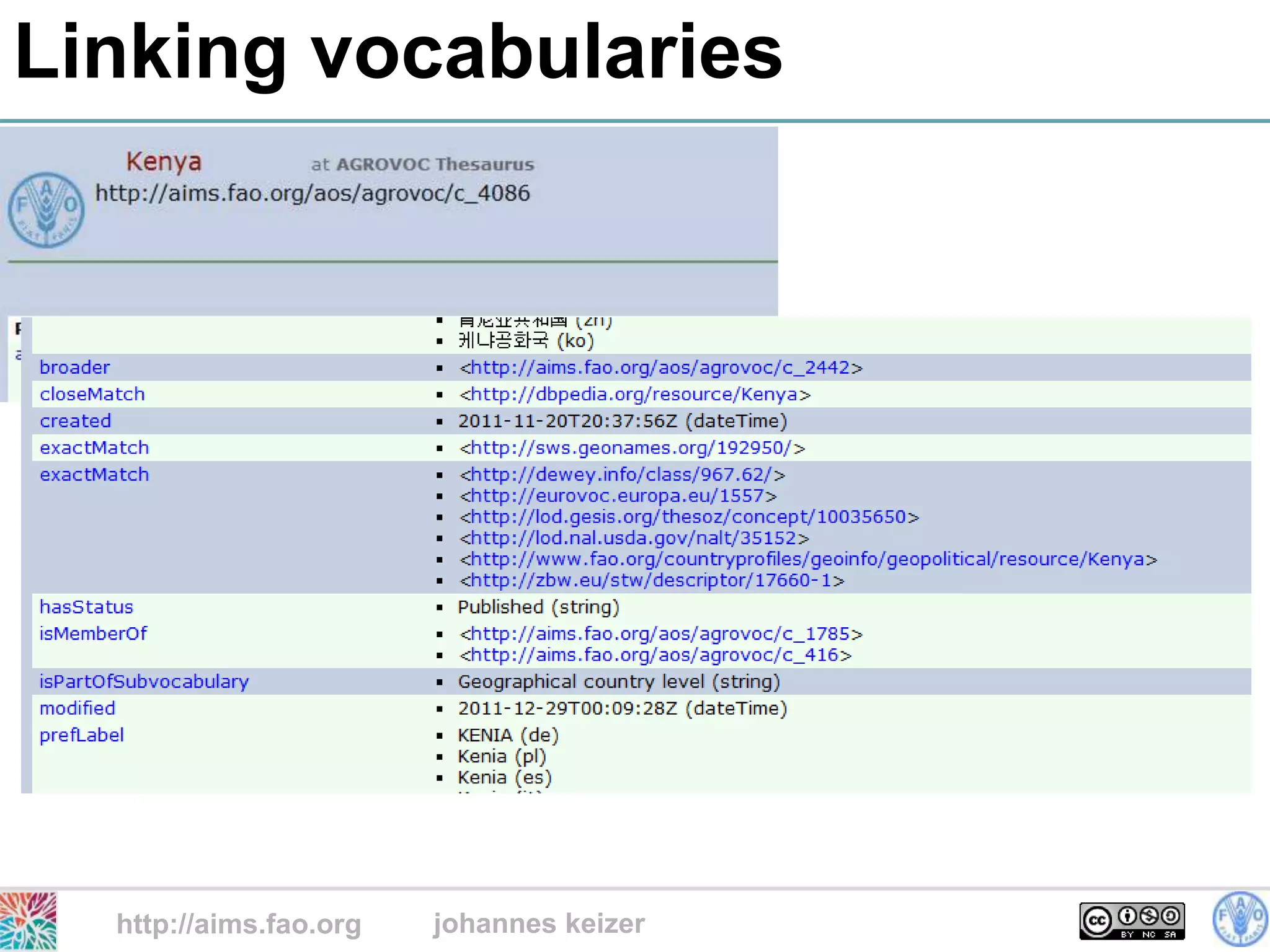Open the agrovoc c_1785 isMemberOf link
The height and width of the screenshot is (952, 1270).
coord(660,634)
